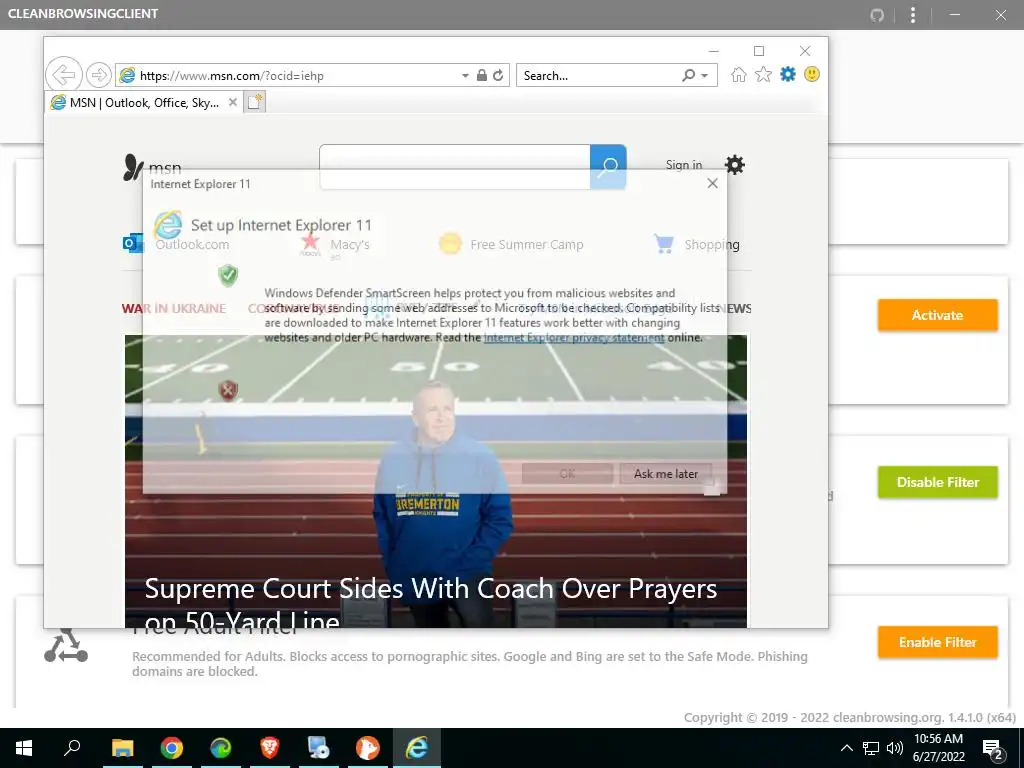
Task: Click the smiley feedback icon in IE
Action: coord(812,74)
